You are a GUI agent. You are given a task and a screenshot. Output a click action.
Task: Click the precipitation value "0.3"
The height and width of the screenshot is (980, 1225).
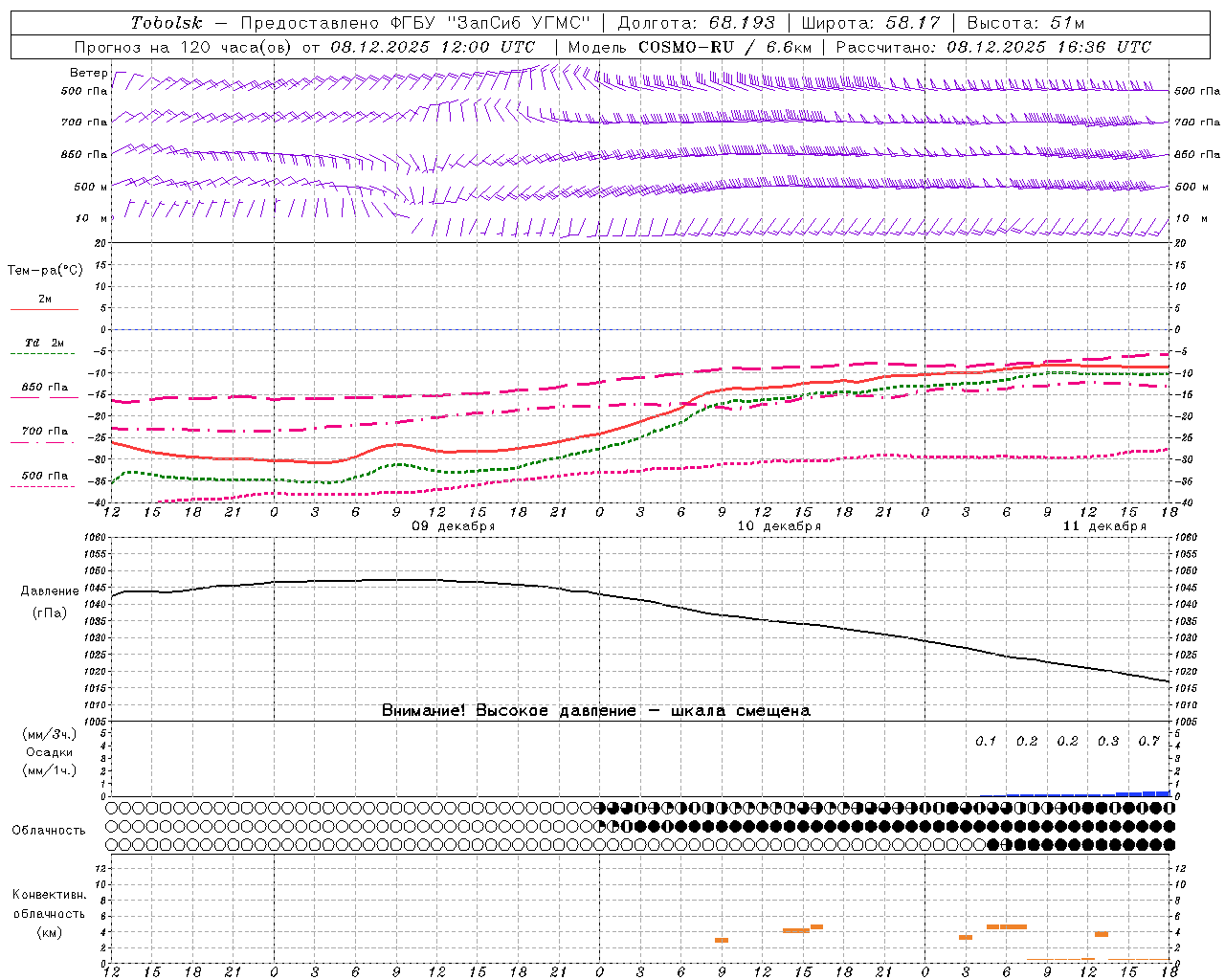pos(1108,742)
